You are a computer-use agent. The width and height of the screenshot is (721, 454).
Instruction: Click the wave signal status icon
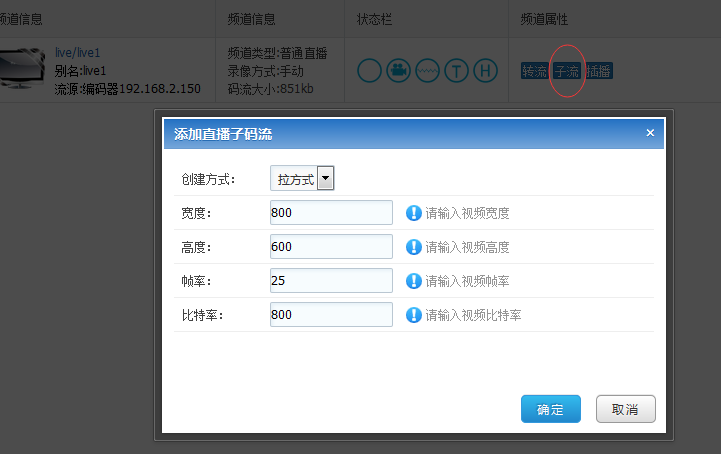(x=427, y=71)
